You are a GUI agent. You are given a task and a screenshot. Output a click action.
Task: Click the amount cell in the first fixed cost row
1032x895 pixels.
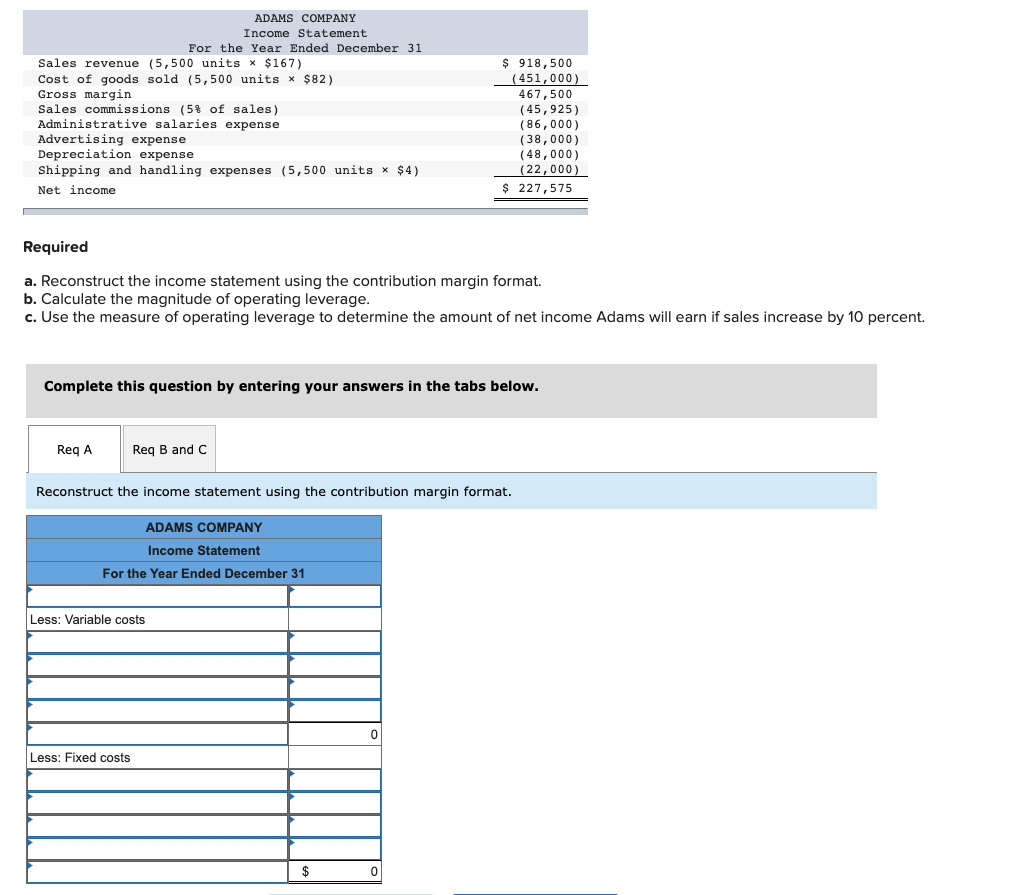point(335,779)
